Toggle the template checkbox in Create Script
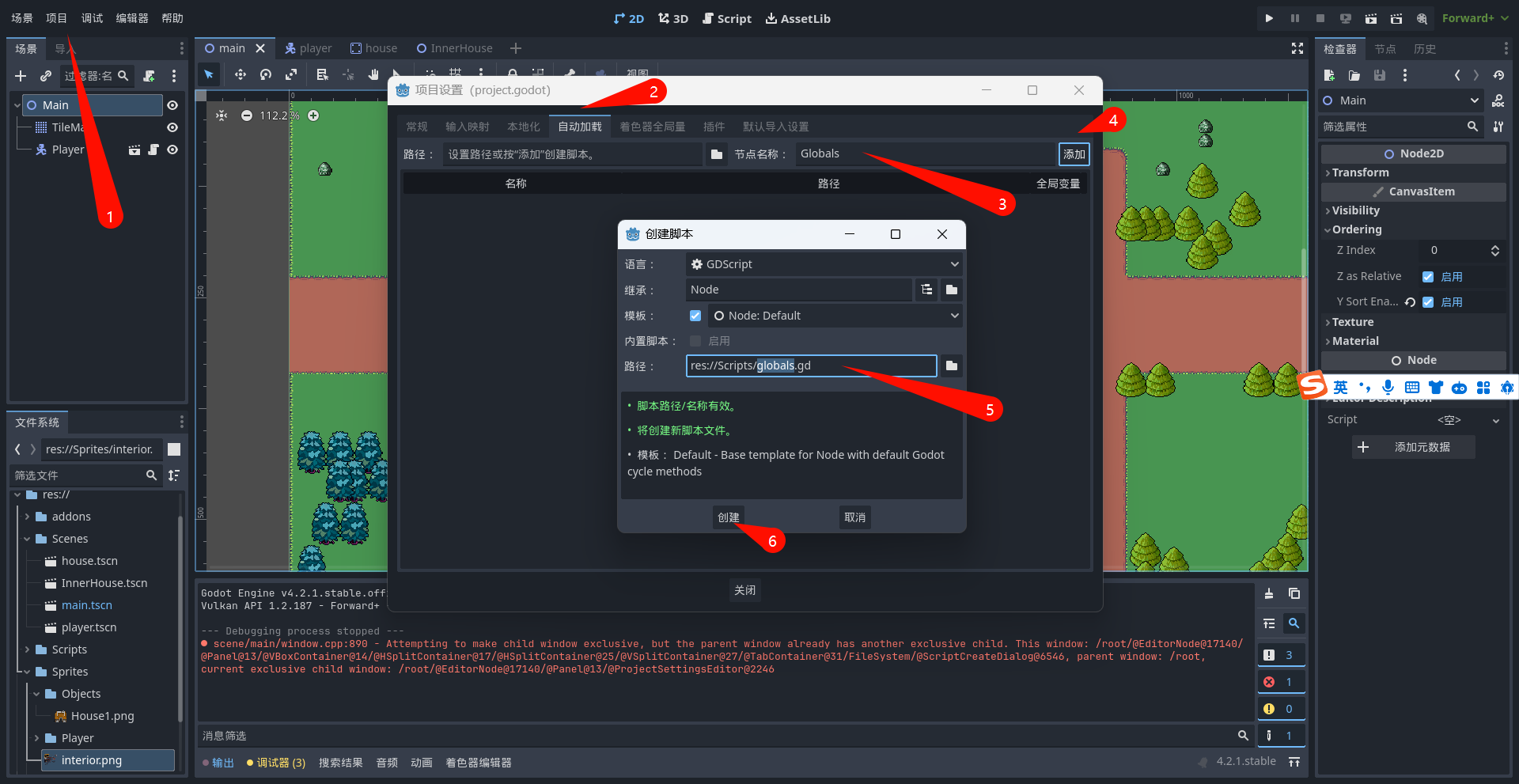The image size is (1519, 784). (x=695, y=316)
